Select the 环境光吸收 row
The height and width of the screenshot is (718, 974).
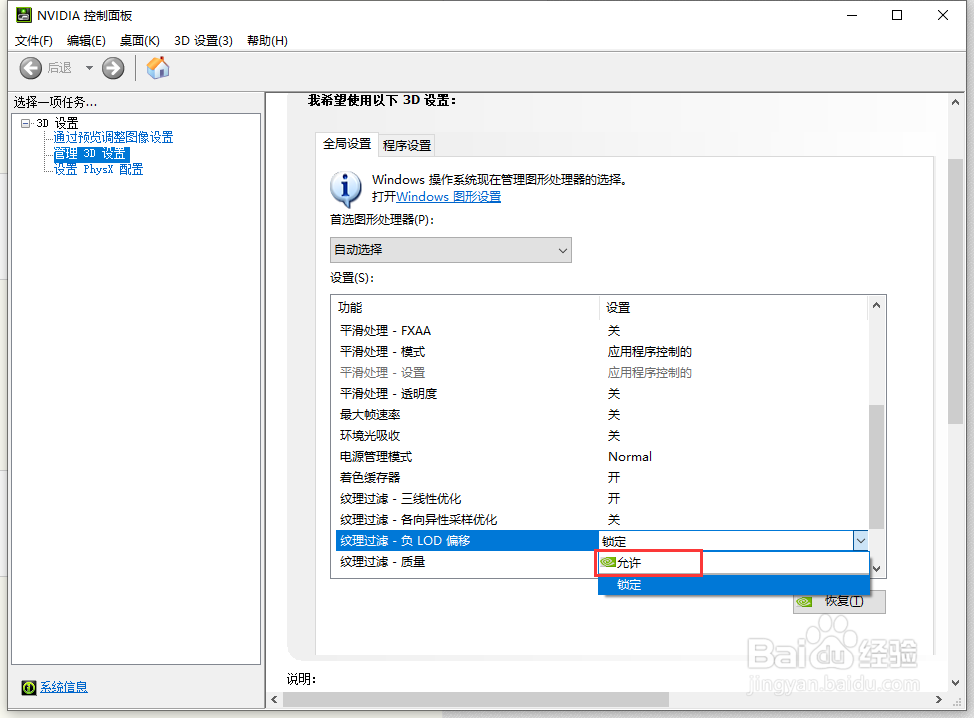tap(601, 435)
